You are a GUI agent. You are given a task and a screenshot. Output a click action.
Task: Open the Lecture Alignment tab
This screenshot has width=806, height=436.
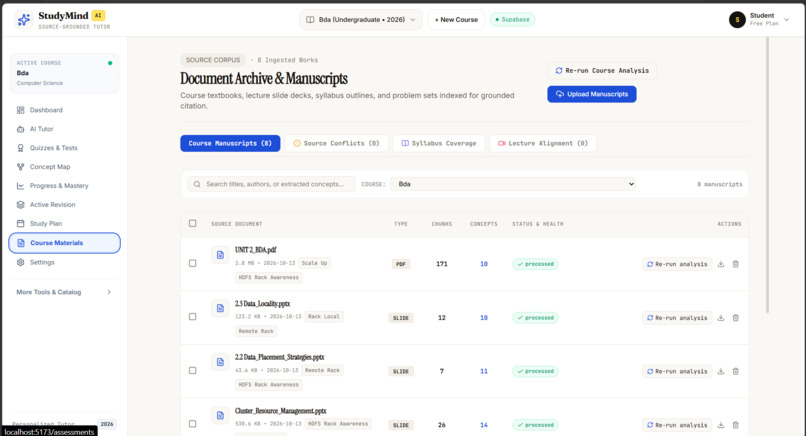[543, 143]
